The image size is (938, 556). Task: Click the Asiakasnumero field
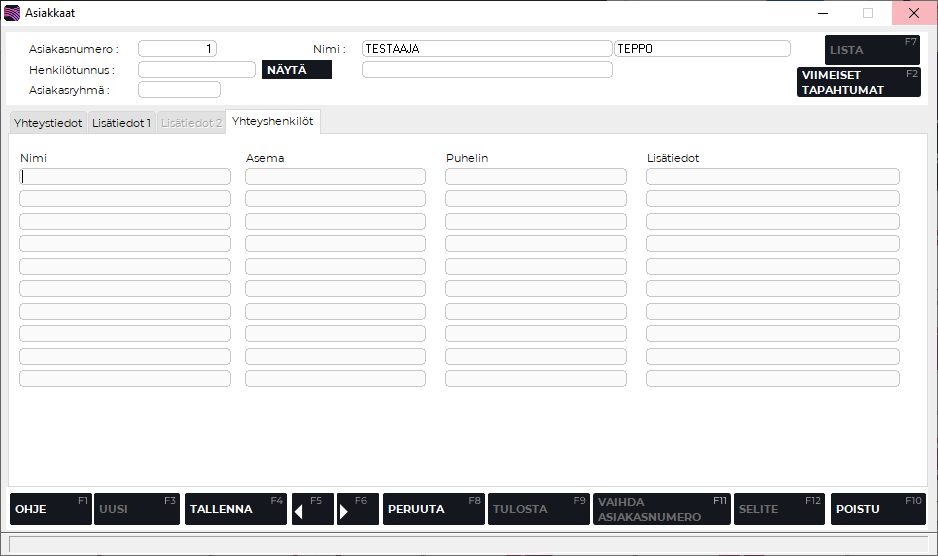pos(177,48)
